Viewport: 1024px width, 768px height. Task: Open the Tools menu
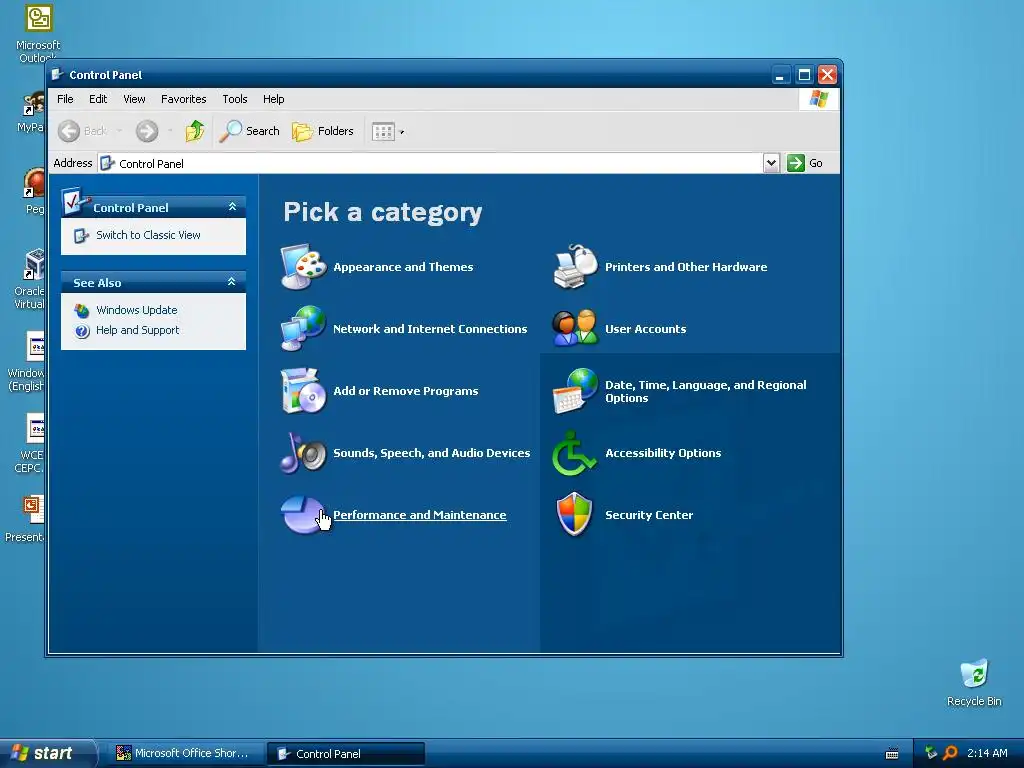(x=234, y=99)
